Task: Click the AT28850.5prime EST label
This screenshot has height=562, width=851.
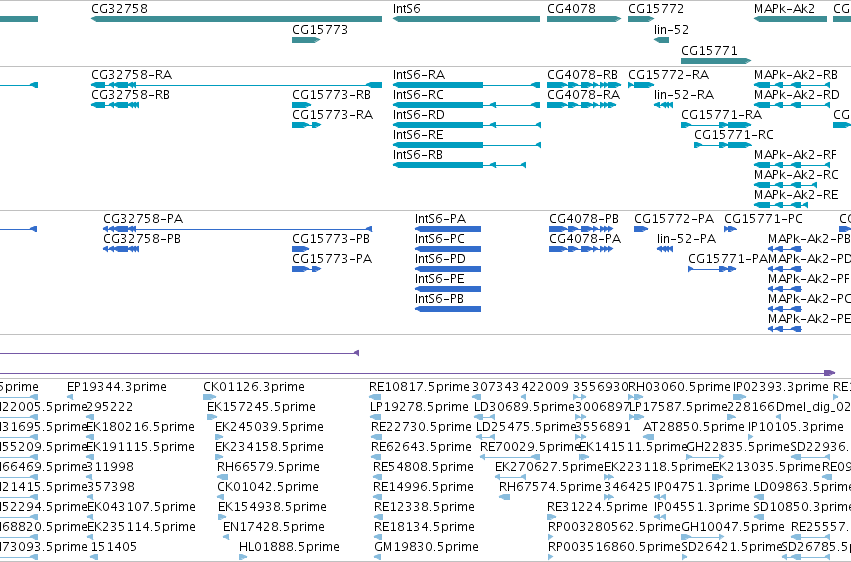Action: point(693,427)
